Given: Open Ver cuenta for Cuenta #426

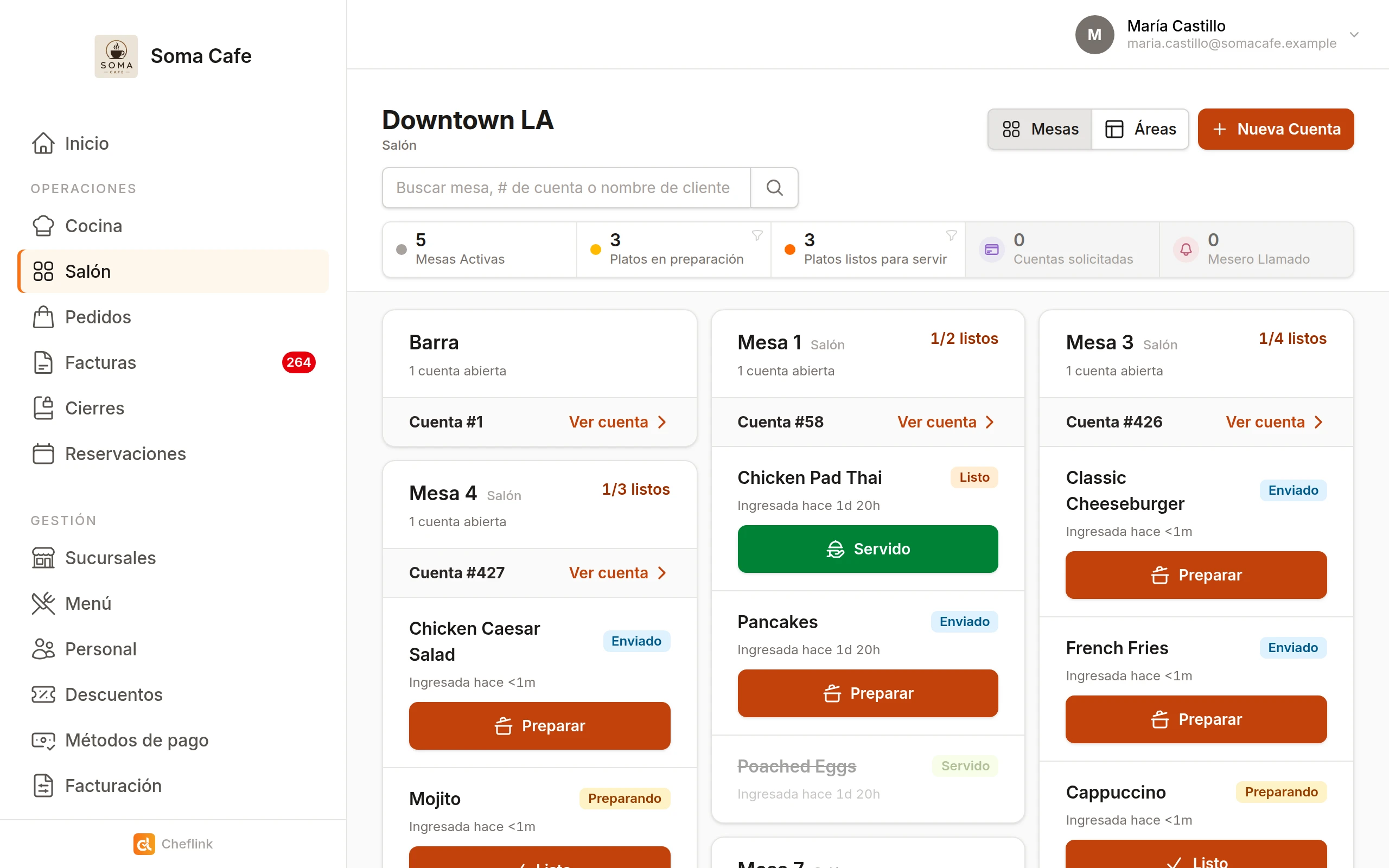Looking at the screenshot, I should pyautogui.click(x=1275, y=422).
